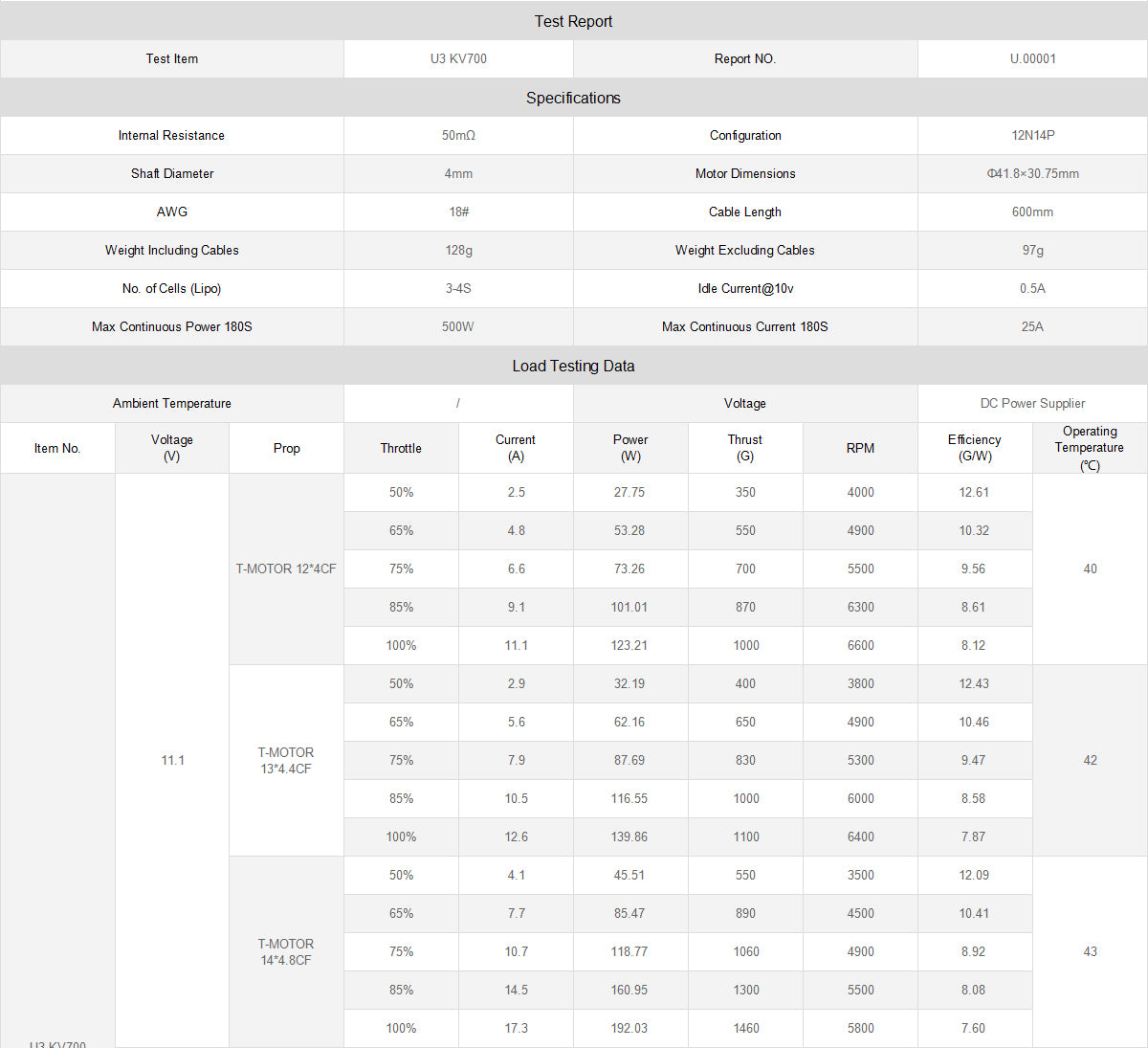Click the '12.09' efficiency value
Screen dimensions: 1148x1048
(974, 875)
